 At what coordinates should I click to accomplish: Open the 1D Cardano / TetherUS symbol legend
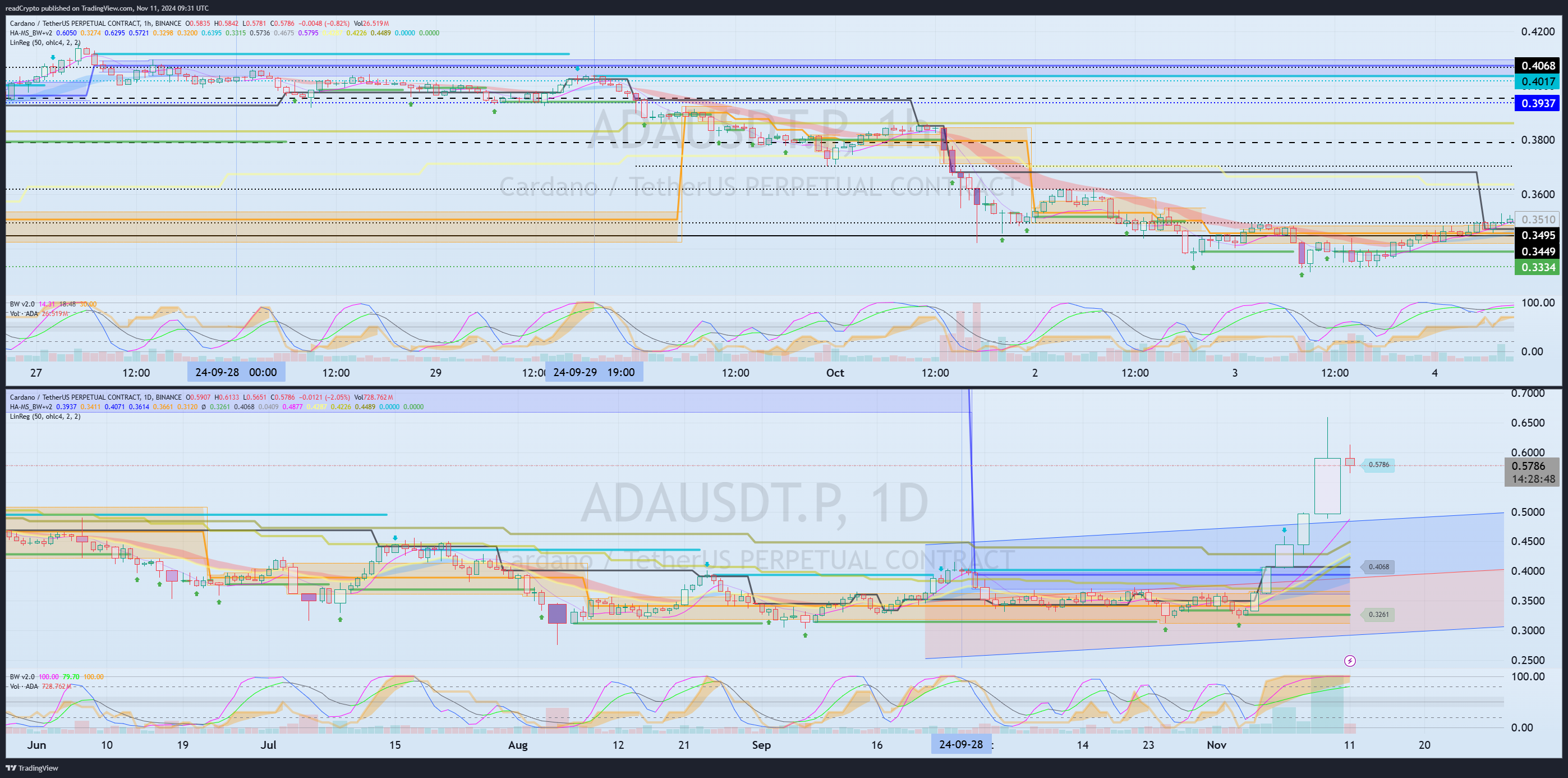(95, 397)
